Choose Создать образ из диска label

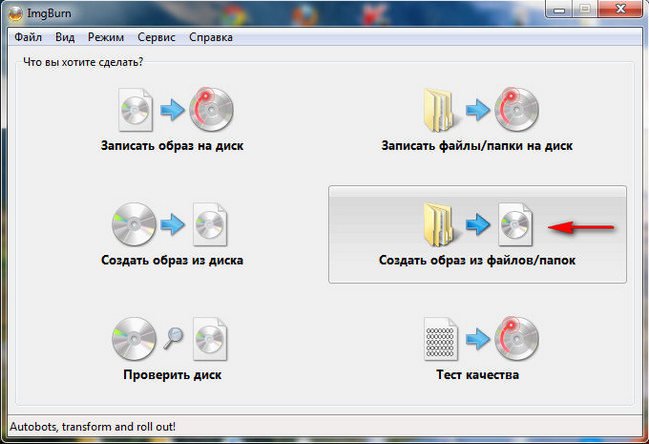[172, 260]
